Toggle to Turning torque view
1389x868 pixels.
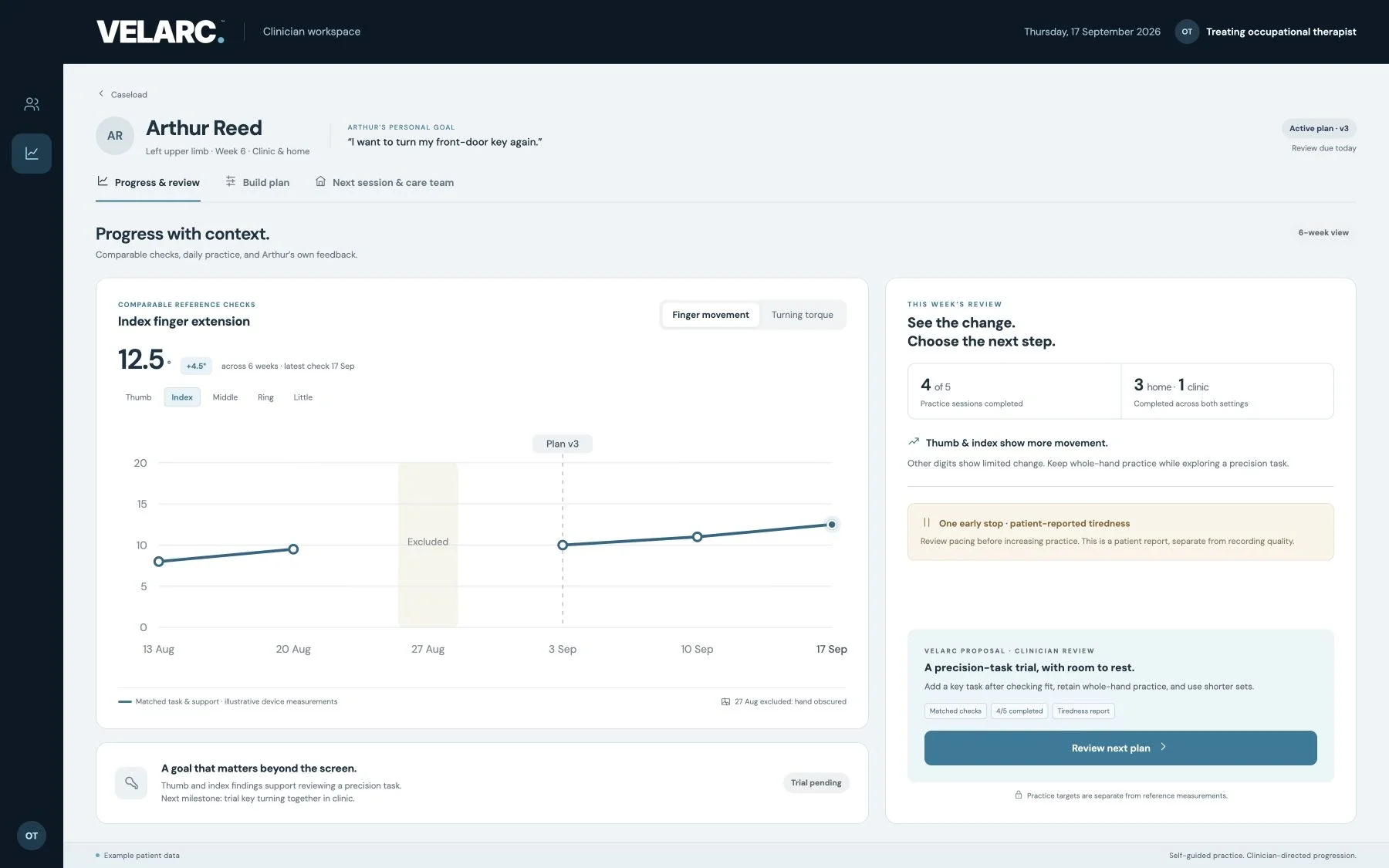pos(802,315)
